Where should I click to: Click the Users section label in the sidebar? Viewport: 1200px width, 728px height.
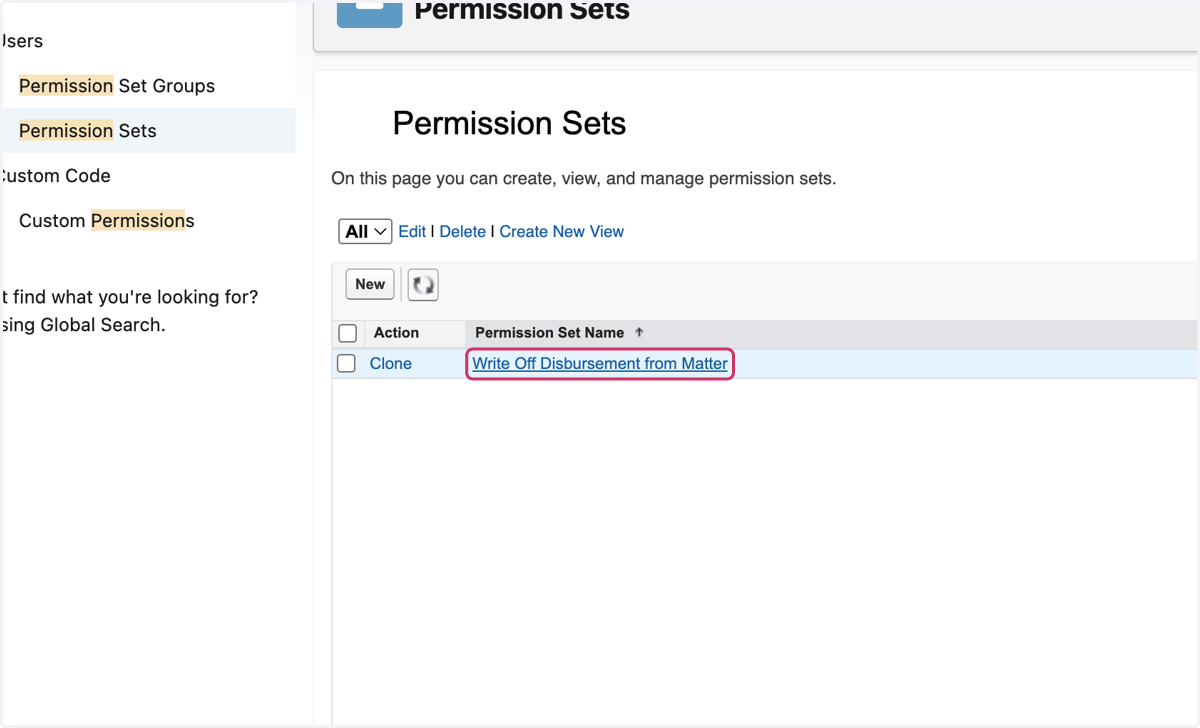click(21, 41)
